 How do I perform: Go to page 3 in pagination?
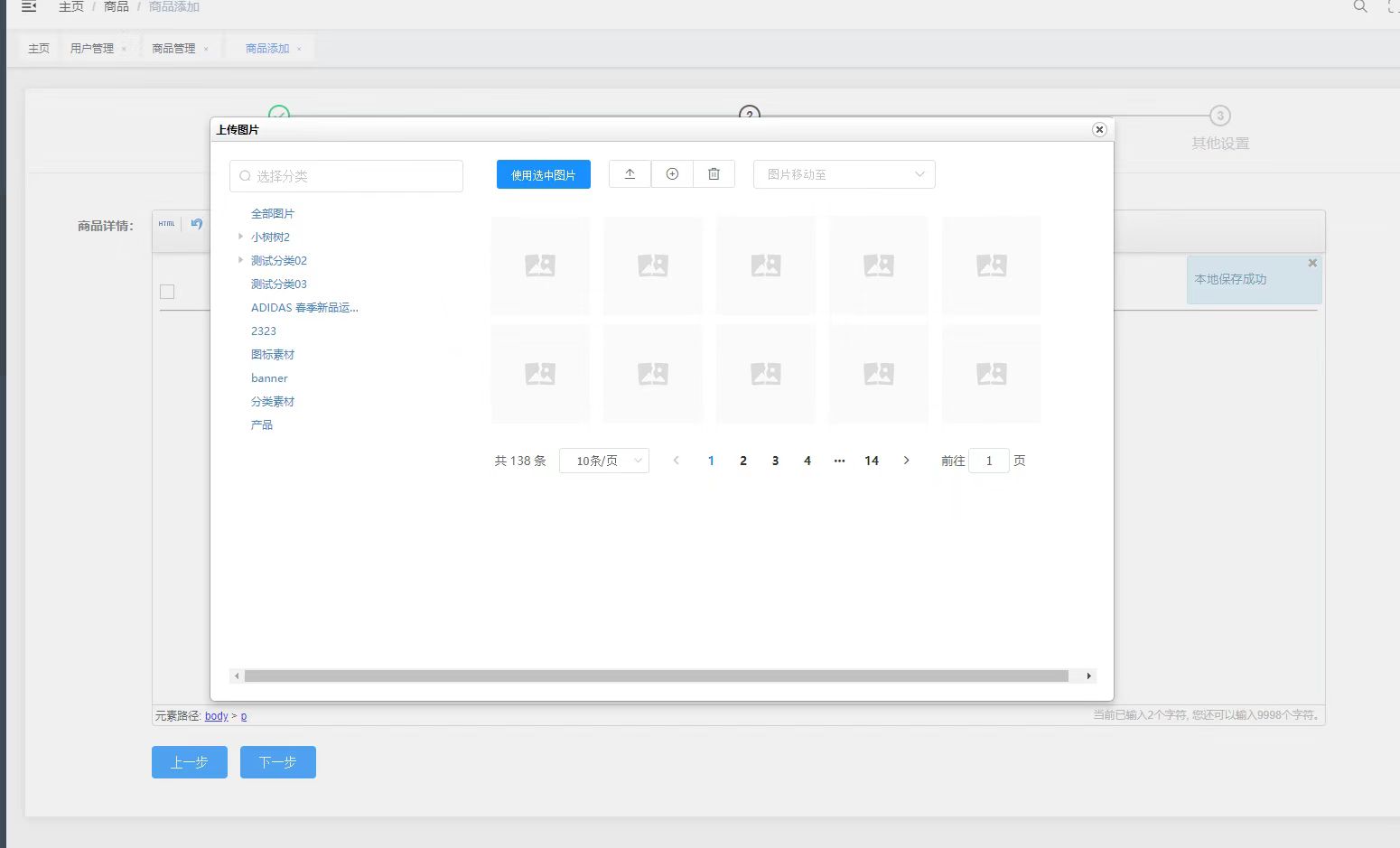pos(775,461)
